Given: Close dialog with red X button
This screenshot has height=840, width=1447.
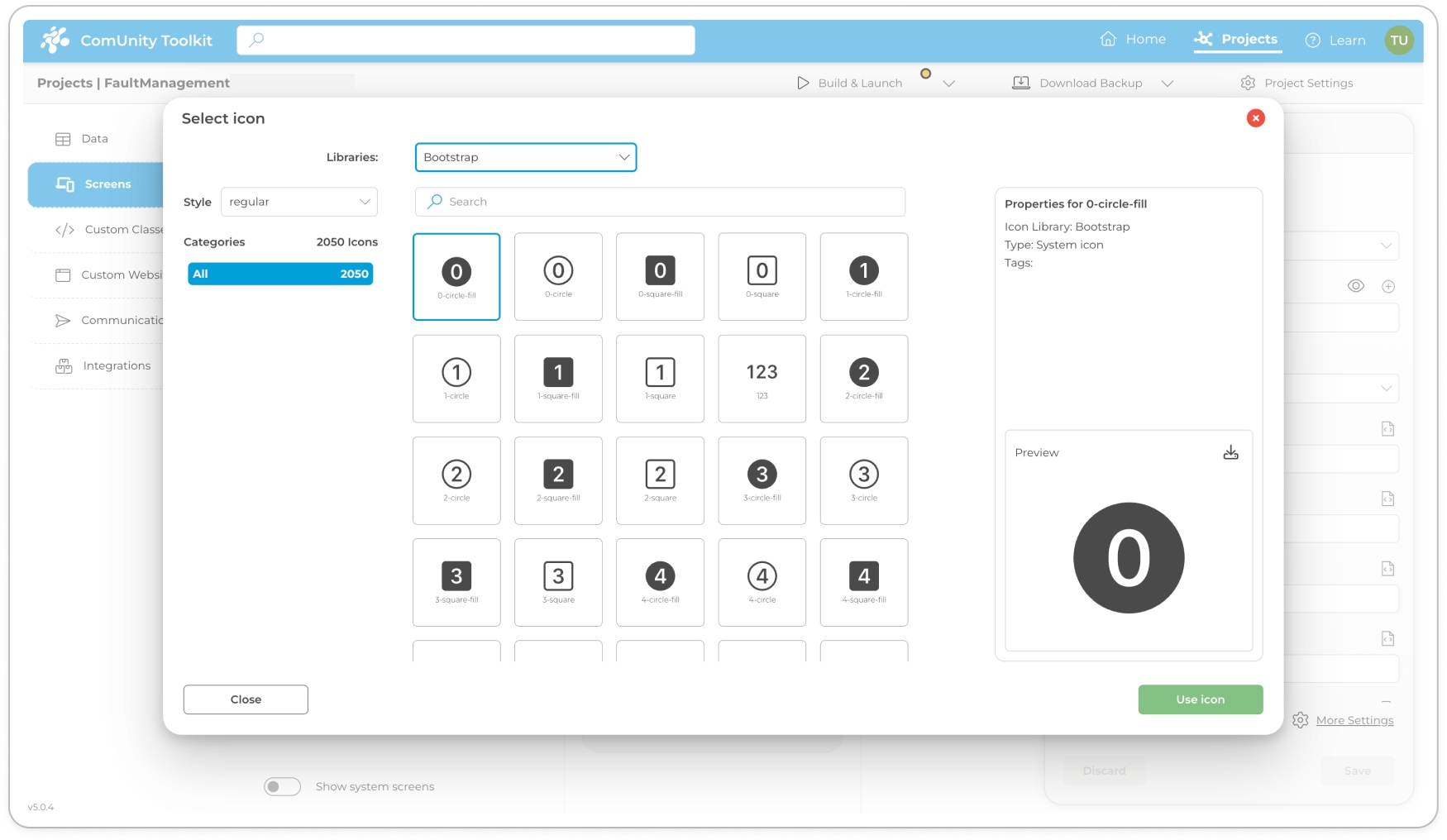Looking at the screenshot, I should point(1255,118).
